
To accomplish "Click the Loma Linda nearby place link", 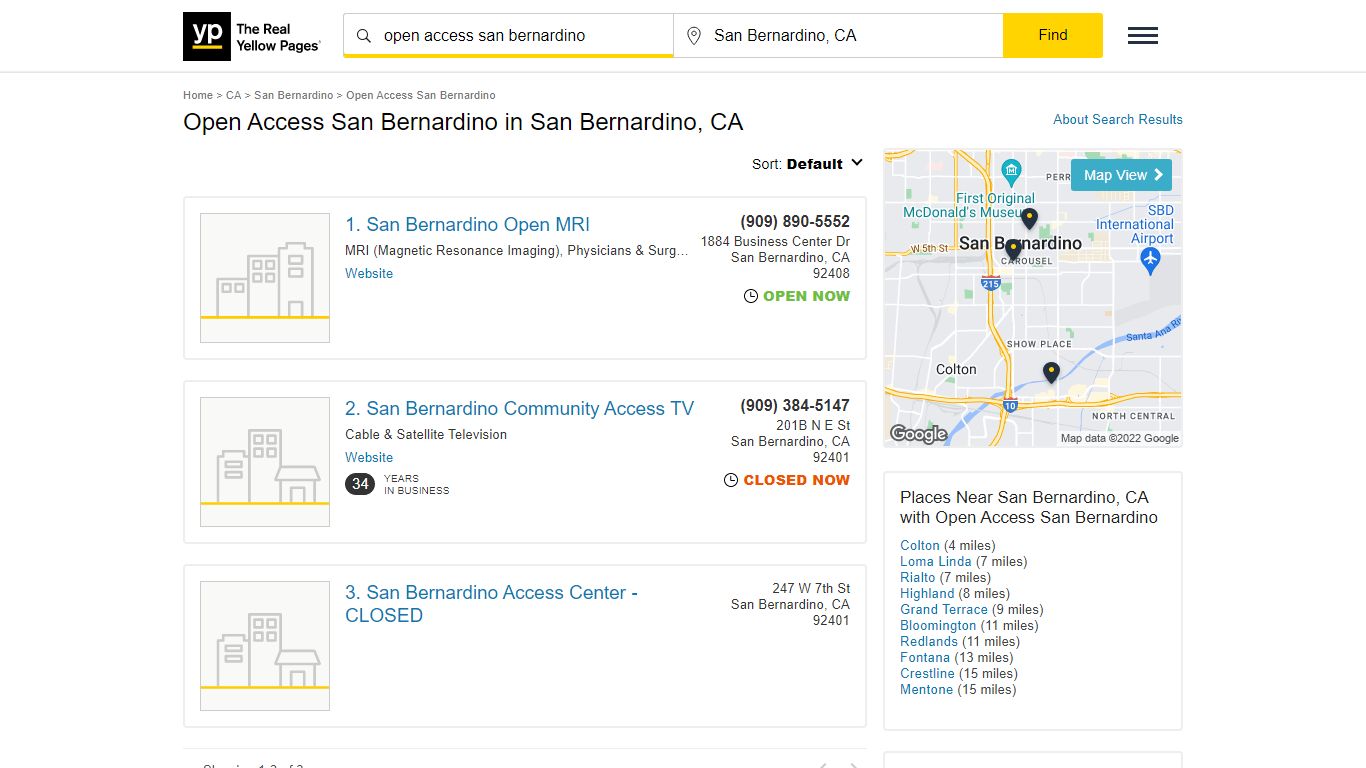I will click(x=936, y=561).
